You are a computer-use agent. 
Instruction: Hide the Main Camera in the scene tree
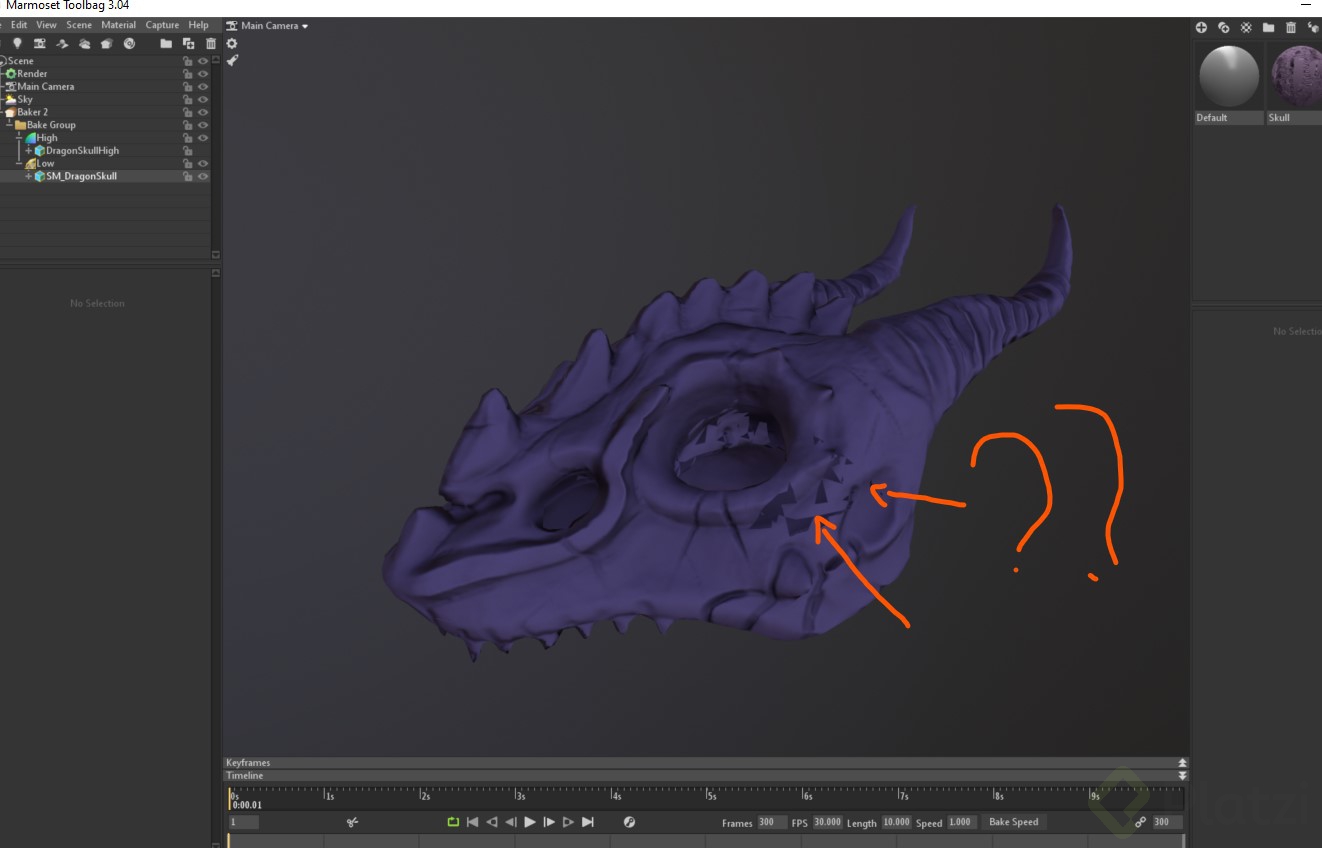pos(203,87)
